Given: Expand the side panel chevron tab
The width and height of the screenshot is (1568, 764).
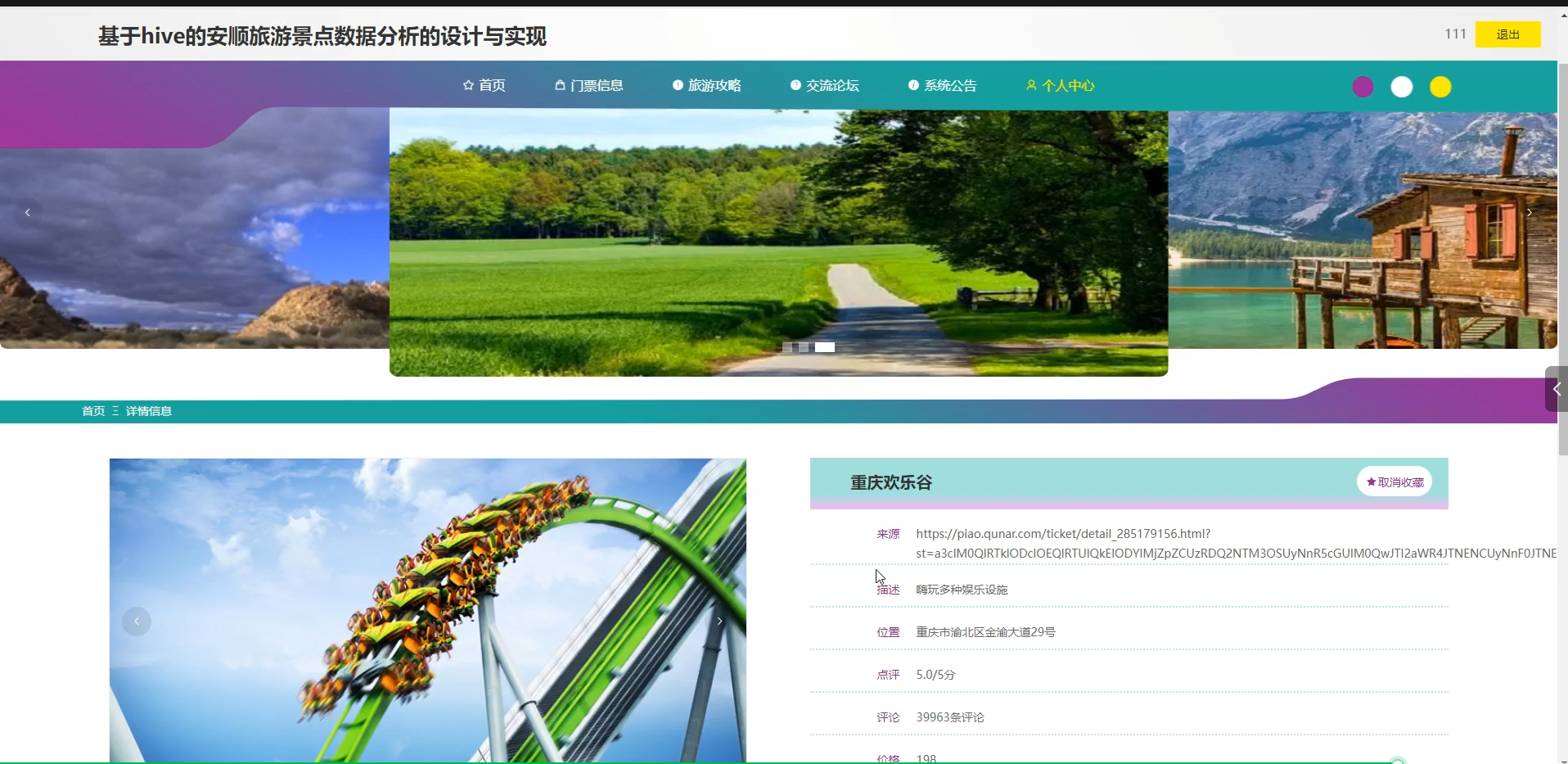Looking at the screenshot, I should tap(1556, 389).
